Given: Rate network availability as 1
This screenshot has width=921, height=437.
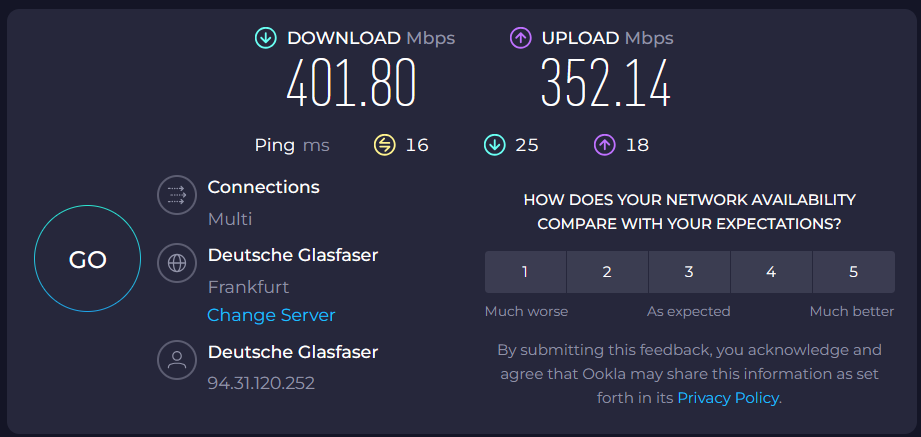Looking at the screenshot, I should click(x=525, y=272).
